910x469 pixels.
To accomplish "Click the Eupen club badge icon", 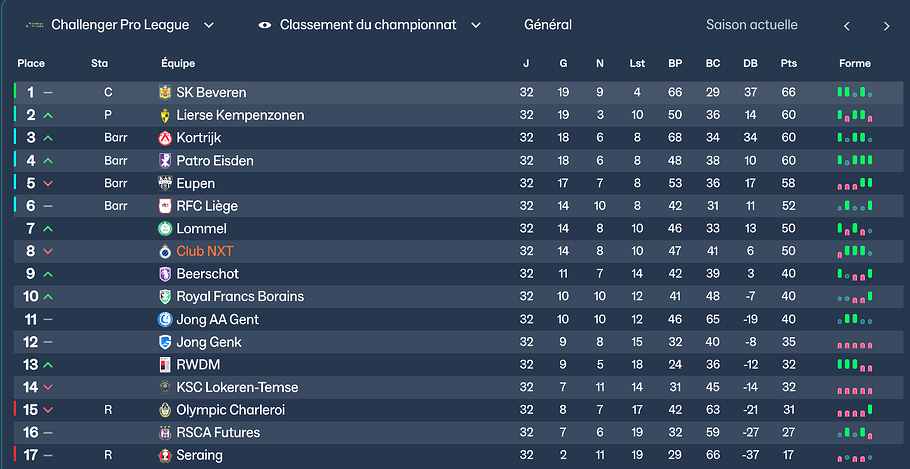I will click(165, 183).
